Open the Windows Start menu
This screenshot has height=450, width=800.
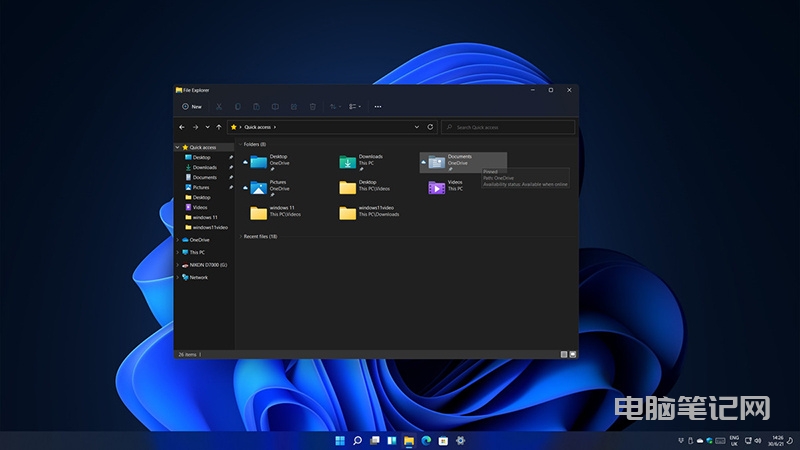click(340, 441)
